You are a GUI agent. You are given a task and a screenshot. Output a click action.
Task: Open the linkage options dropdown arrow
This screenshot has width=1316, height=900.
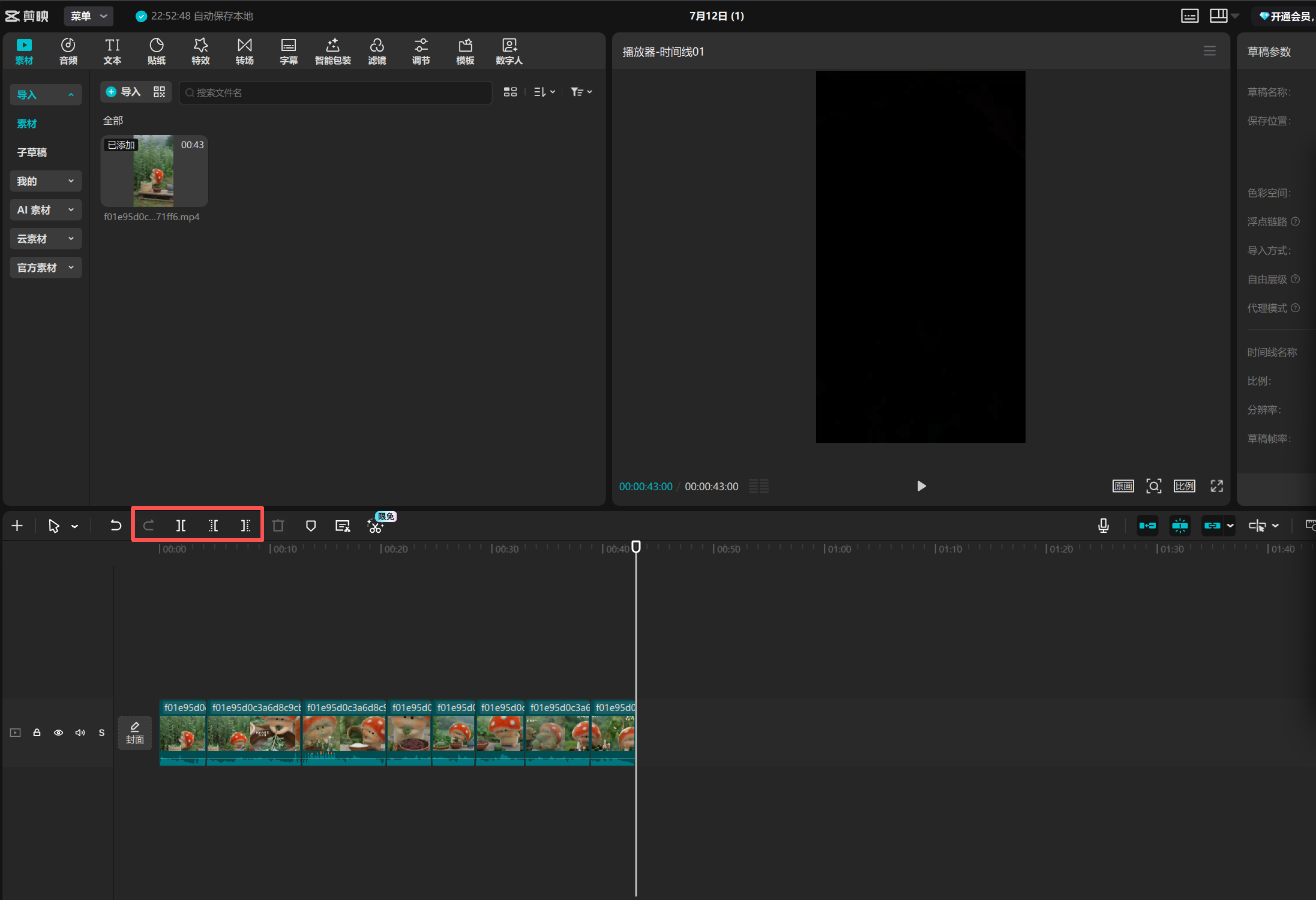1230,526
